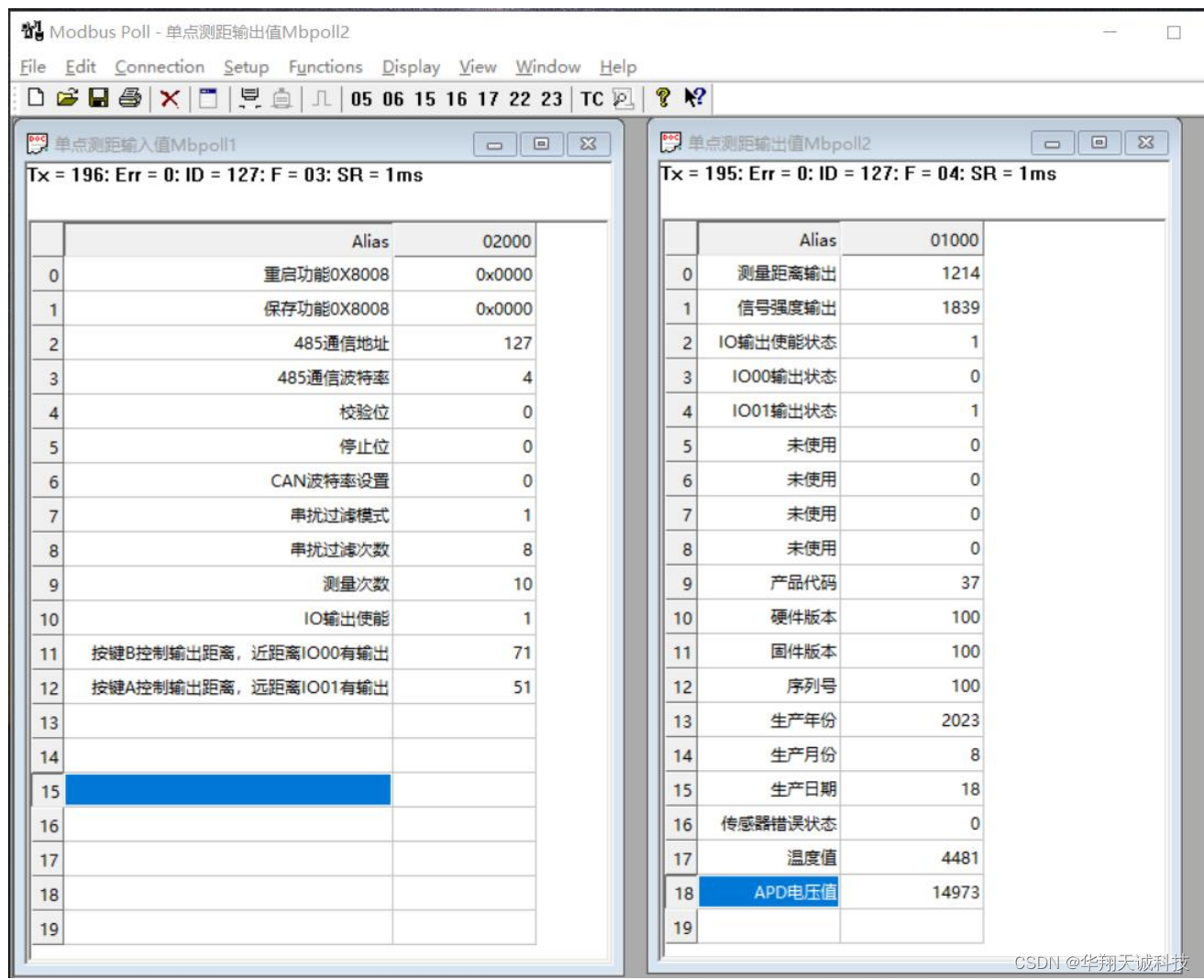Viewport: 1204px width, 980px height.
Task: Click the TC test center button
Action: (591, 99)
